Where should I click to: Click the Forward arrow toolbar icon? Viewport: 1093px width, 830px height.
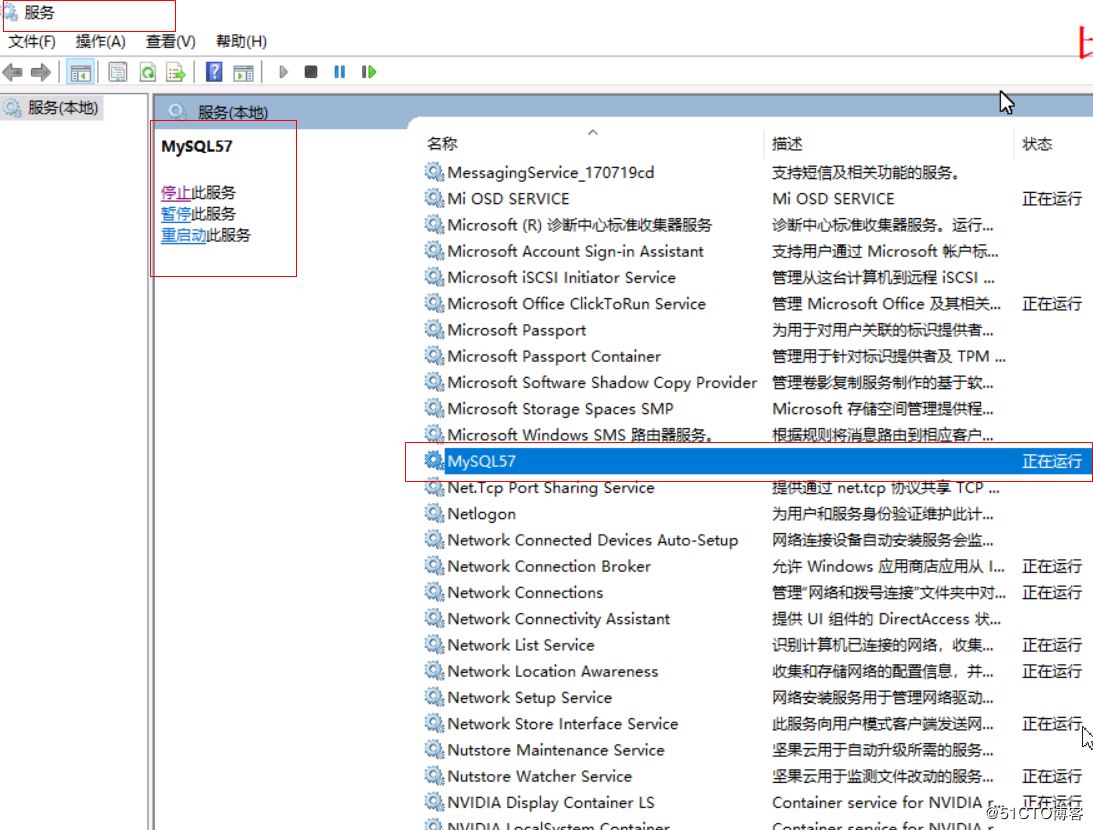click(41, 72)
